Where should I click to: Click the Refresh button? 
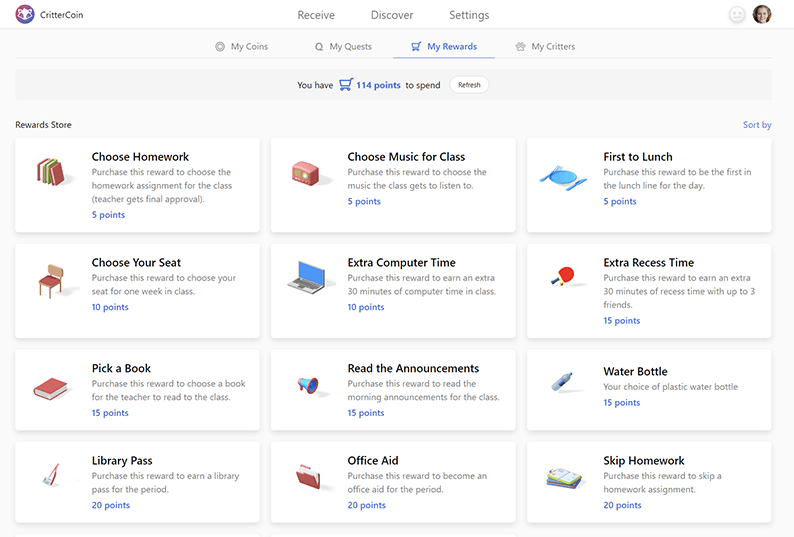(x=469, y=85)
